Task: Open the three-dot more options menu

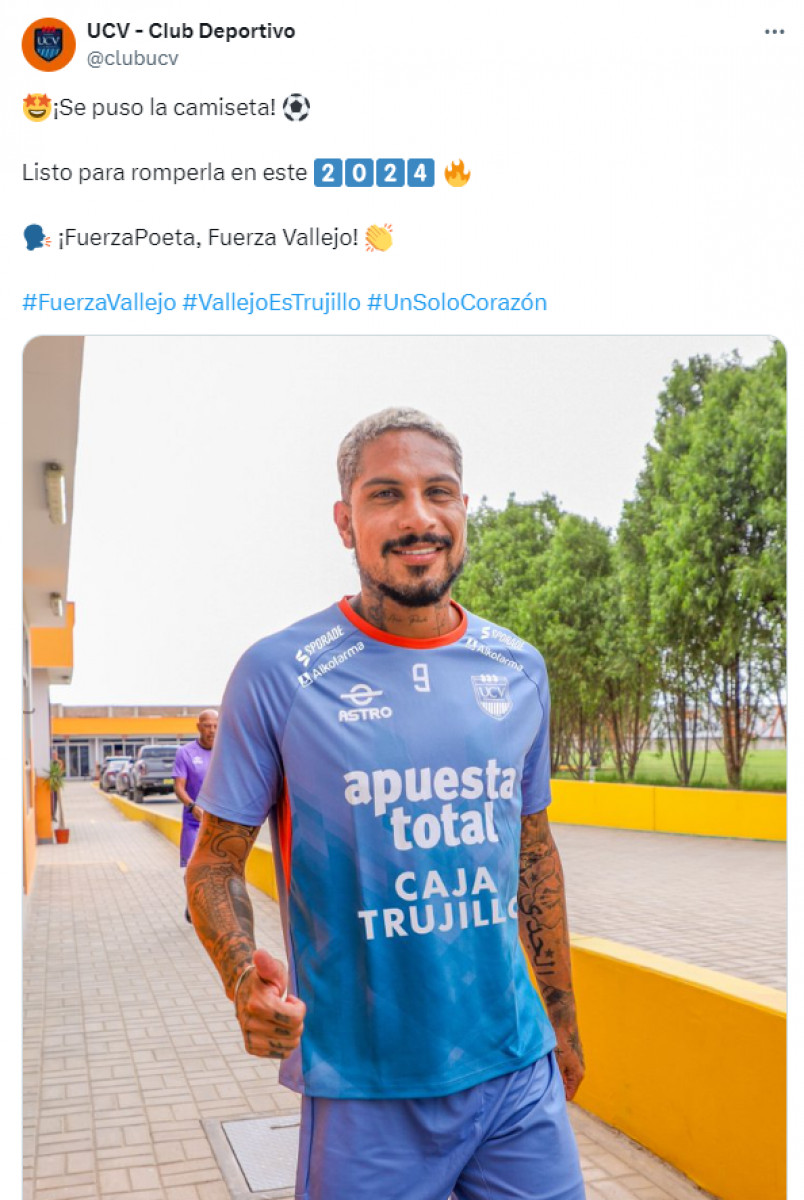Action: point(774,32)
